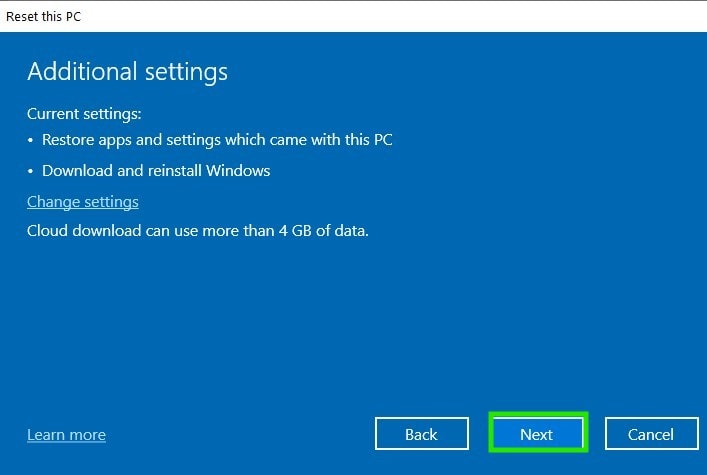The height and width of the screenshot is (475, 707).
Task: Click the word settings in the heading
Action: (186, 73)
